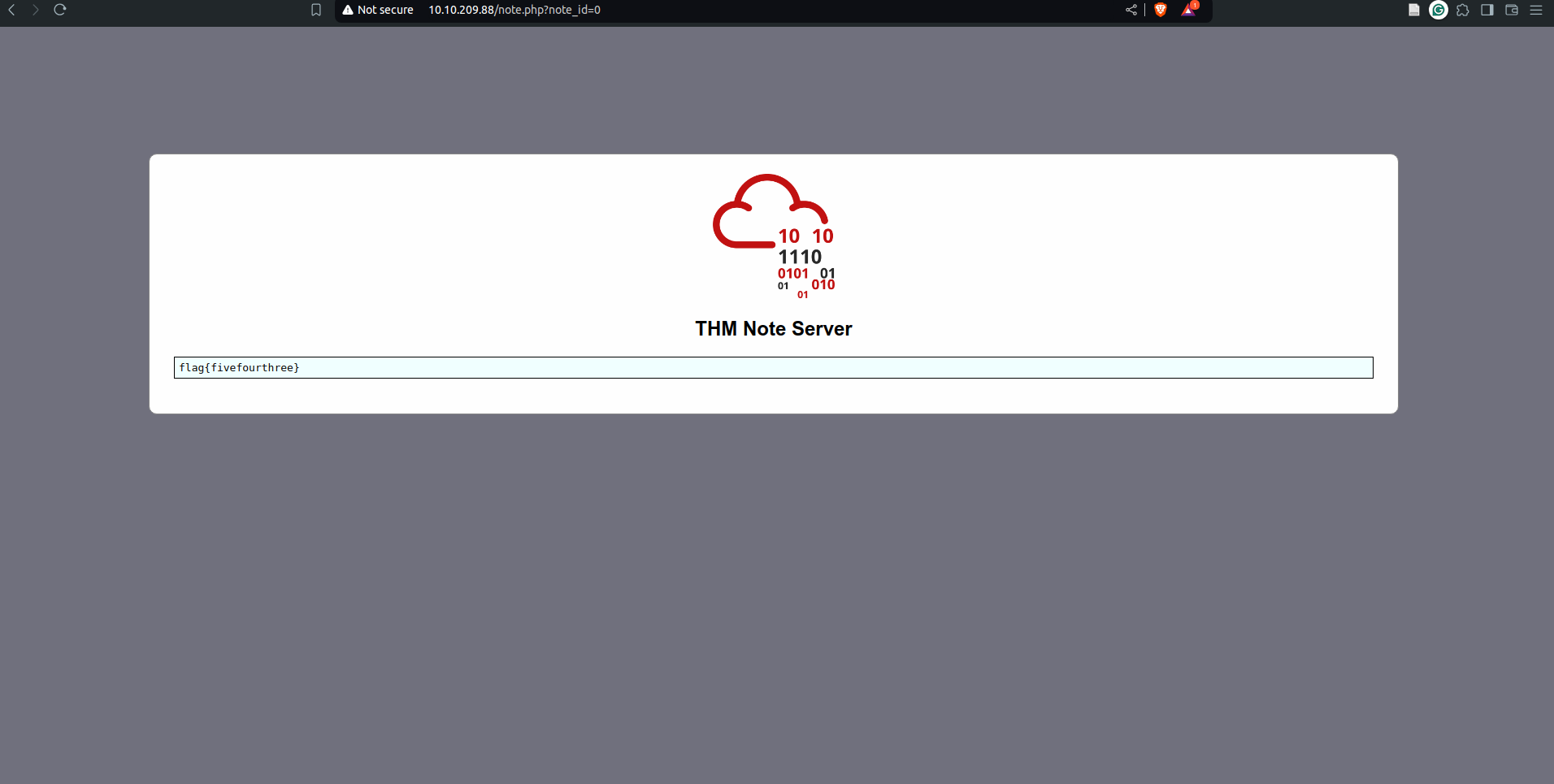Open the hamburger main menu
The width and height of the screenshot is (1554, 784).
(x=1536, y=10)
